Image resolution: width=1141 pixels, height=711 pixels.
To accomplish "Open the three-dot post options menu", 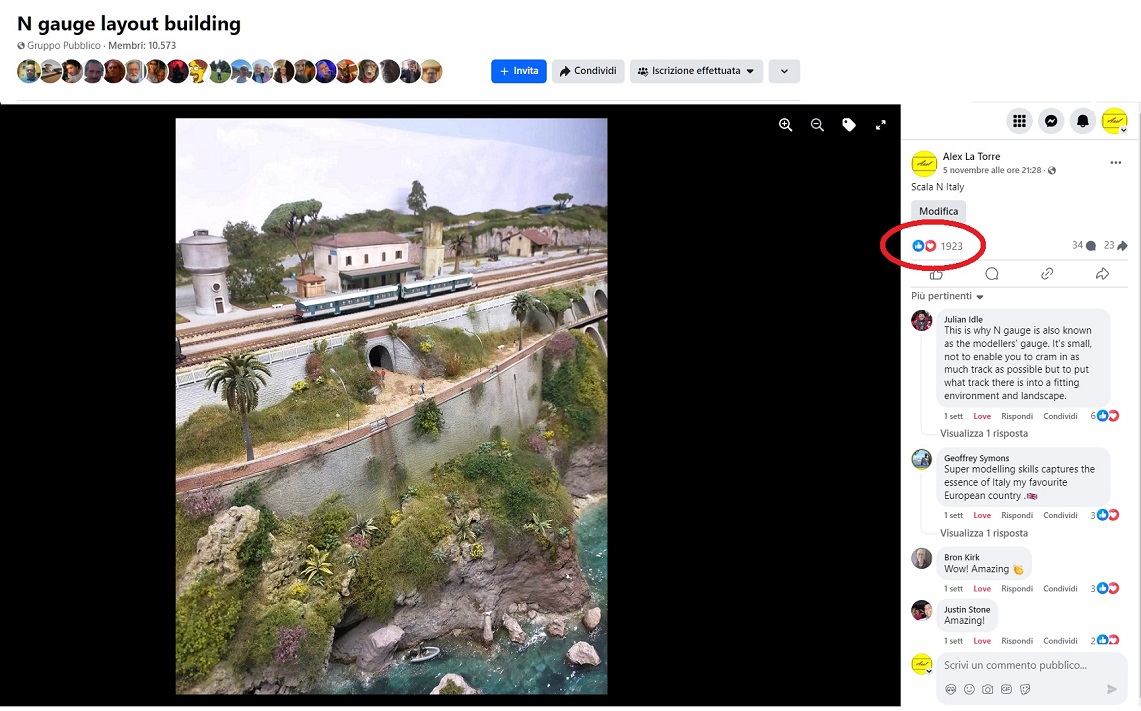I will (1115, 163).
